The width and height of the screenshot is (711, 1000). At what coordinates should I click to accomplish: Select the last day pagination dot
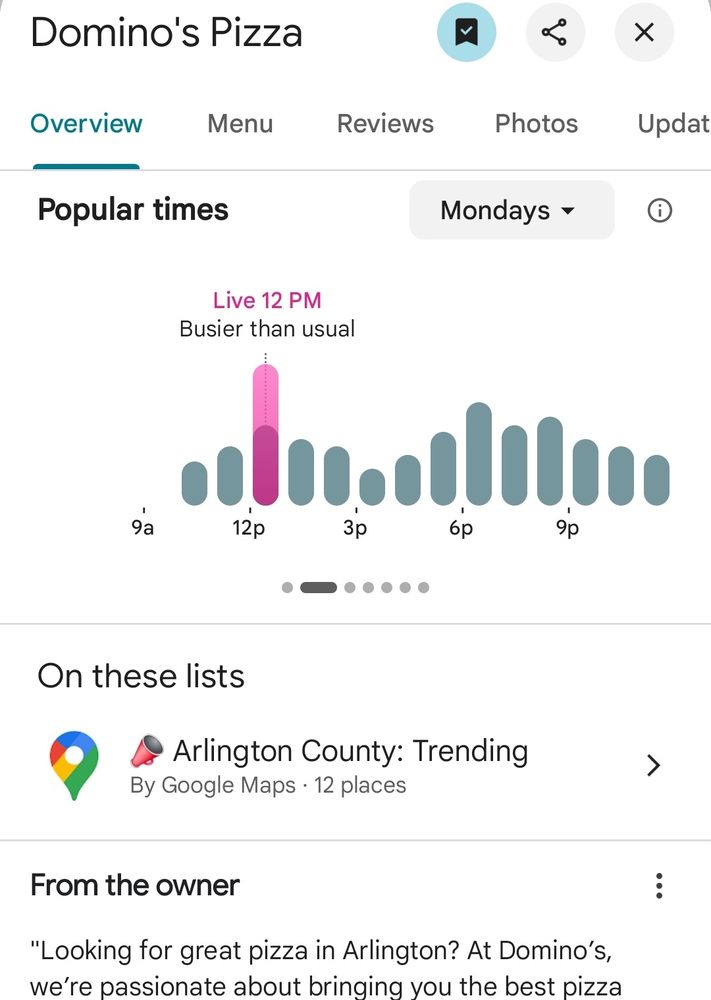(x=423, y=587)
